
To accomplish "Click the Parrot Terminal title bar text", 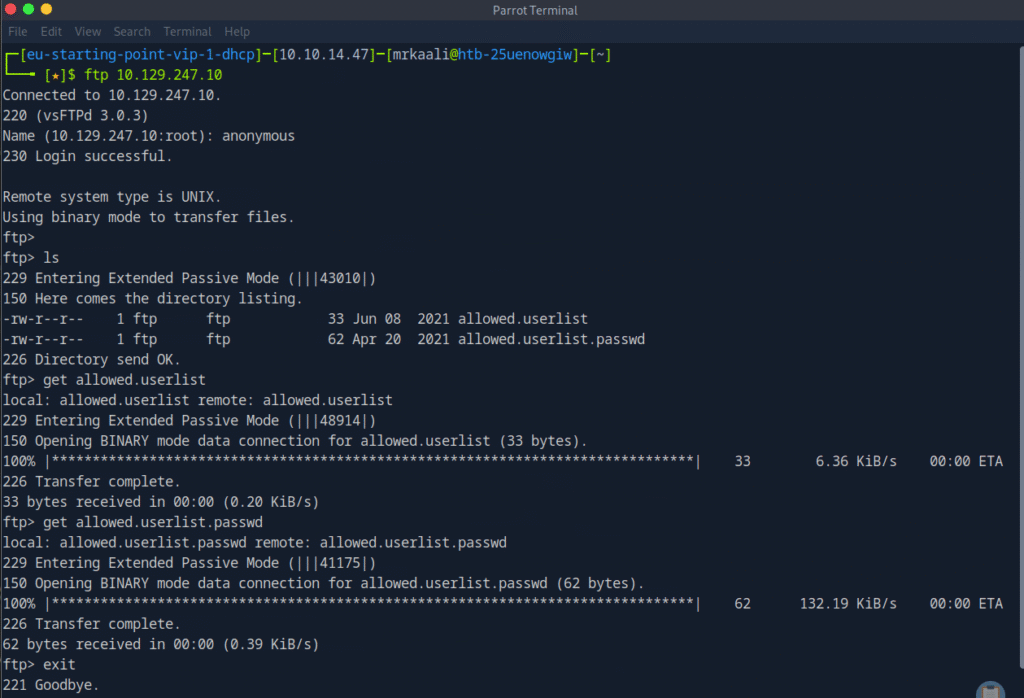I will [x=535, y=10].
